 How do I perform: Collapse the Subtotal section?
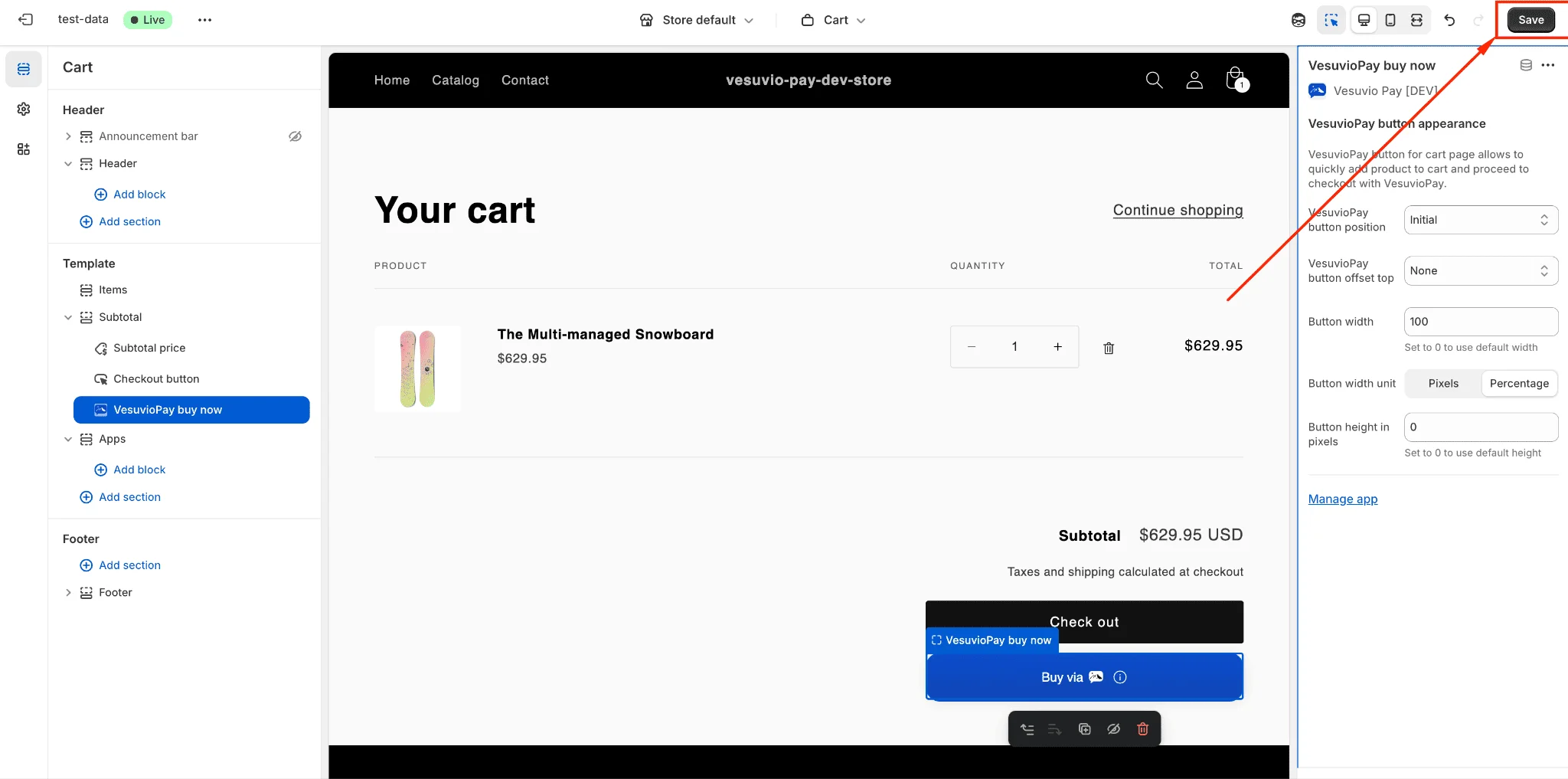[x=67, y=317]
